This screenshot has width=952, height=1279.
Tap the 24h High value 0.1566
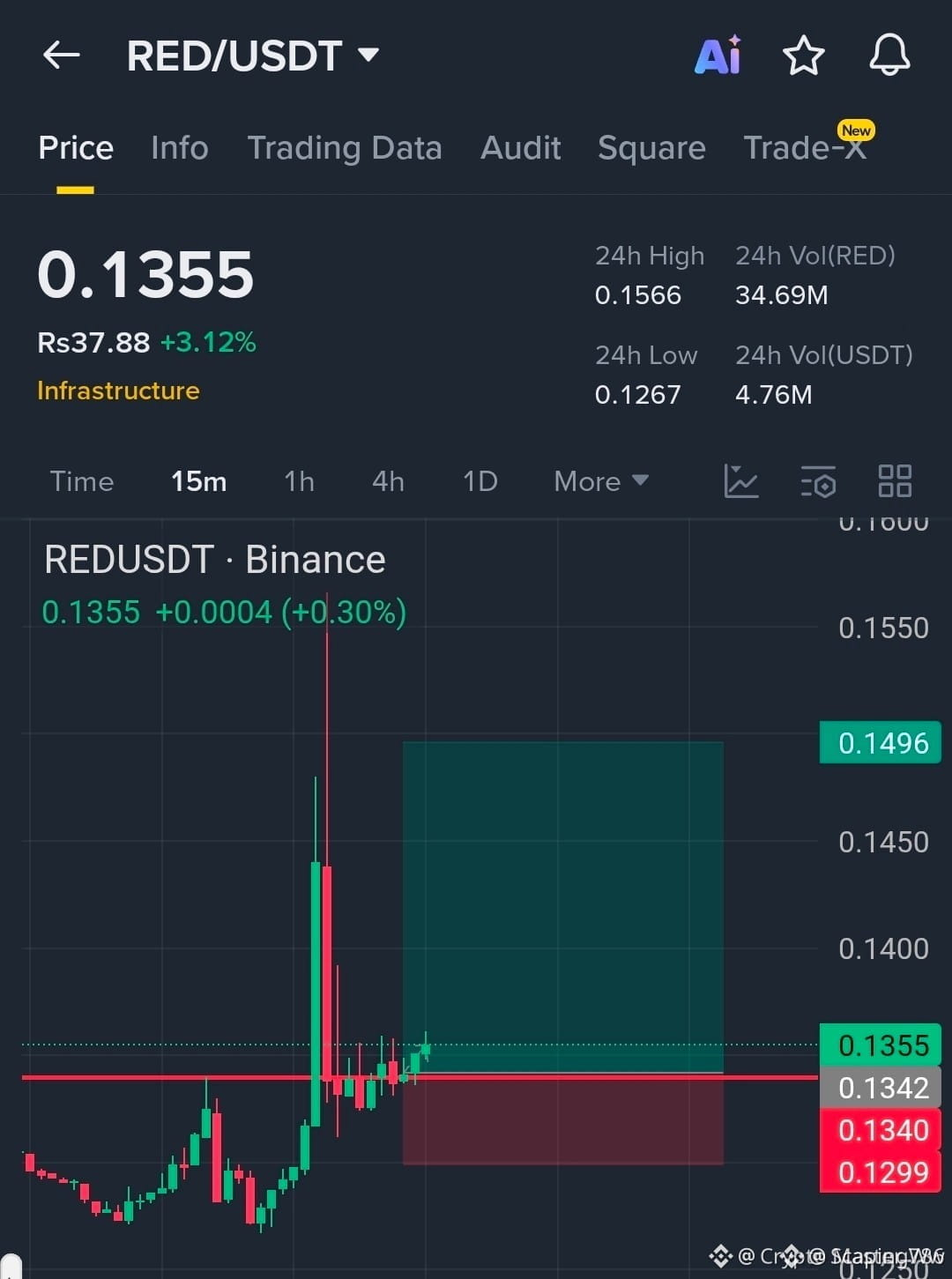click(x=638, y=295)
